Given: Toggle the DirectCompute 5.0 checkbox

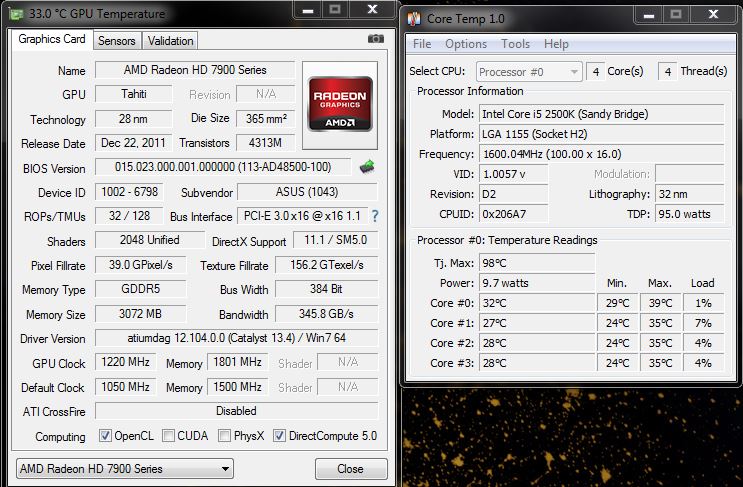Looking at the screenshot, I should tap(280, 435).
